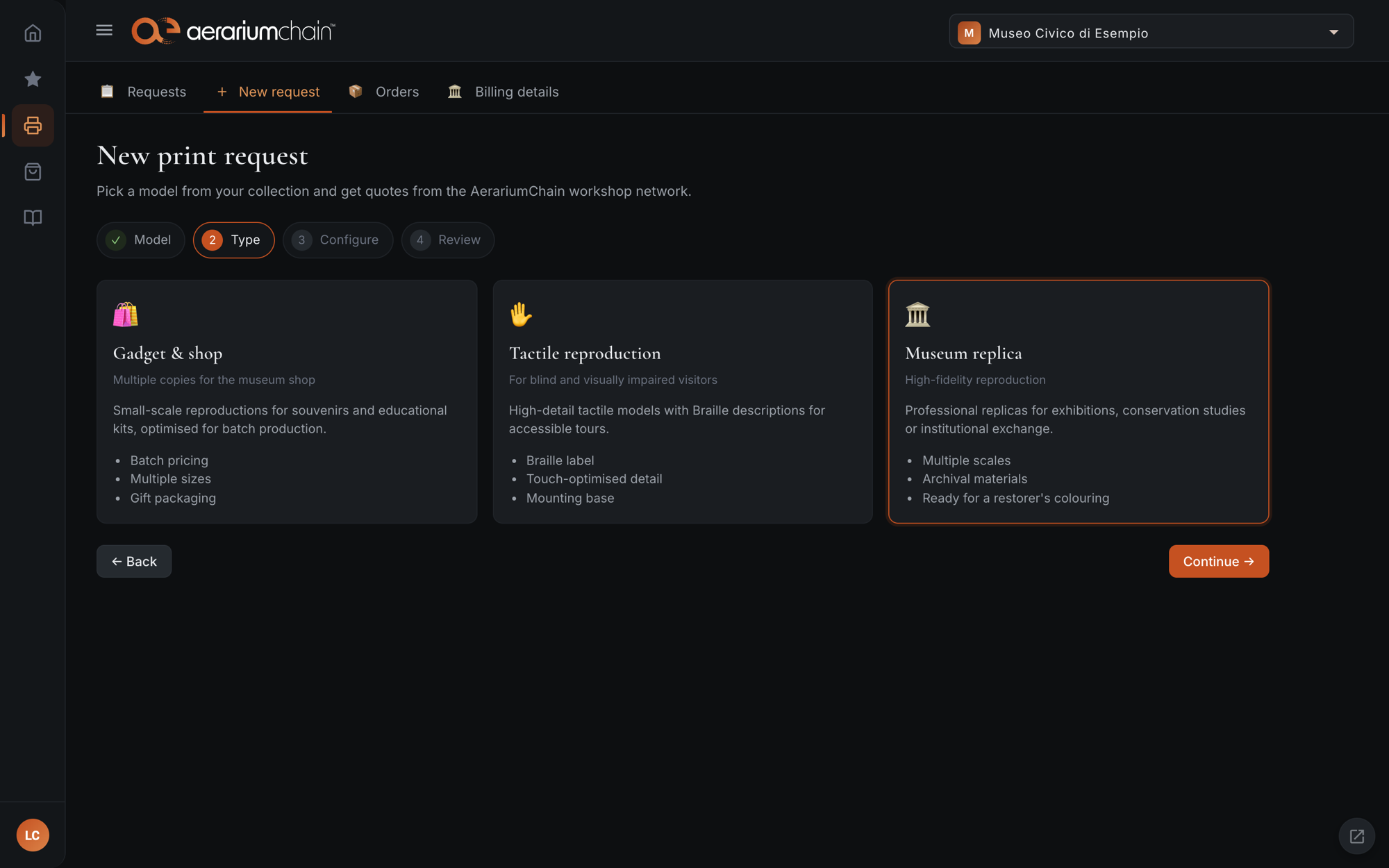Click 'Mounting base' bullet
Image resolution: width=1389 pixels, height=868 pixels.
[570, 498]
